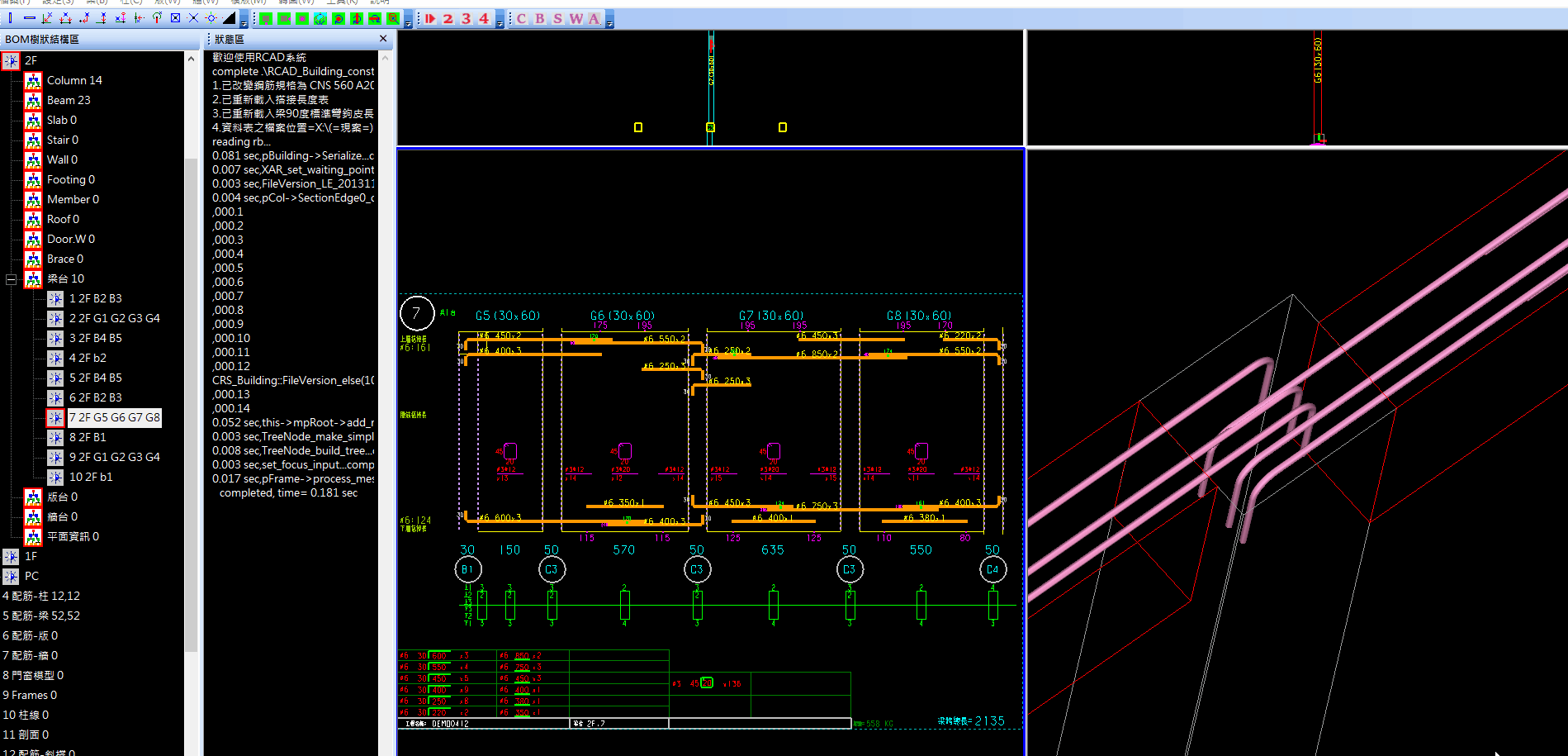
Task: Click the last green magnifier icon
Action: click(393, 18)
